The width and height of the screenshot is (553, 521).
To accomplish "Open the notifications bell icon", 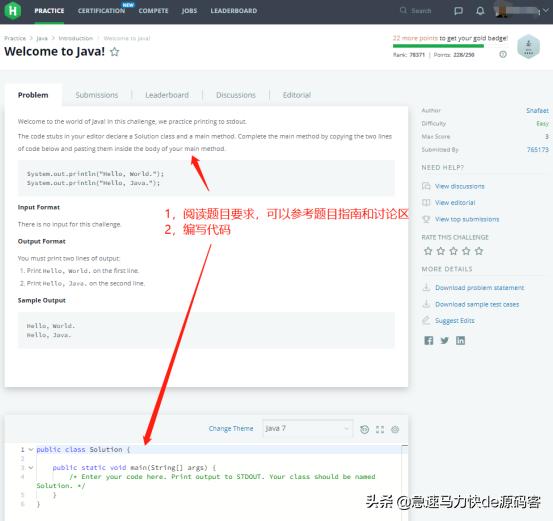I will point(480,11).
